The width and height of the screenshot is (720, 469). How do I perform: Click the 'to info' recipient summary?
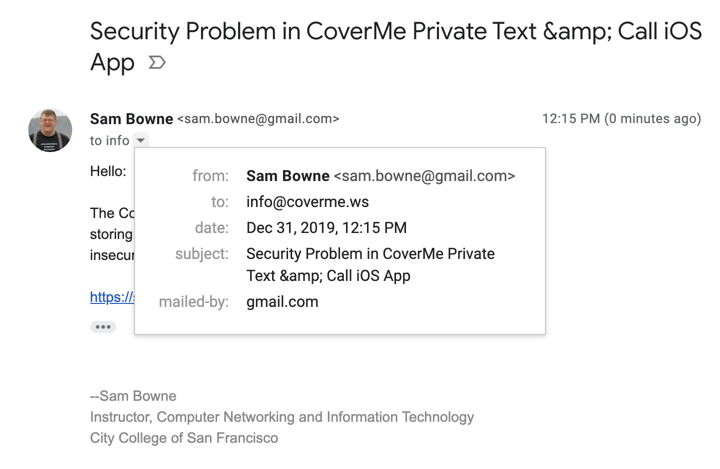[x=109, y=141]
